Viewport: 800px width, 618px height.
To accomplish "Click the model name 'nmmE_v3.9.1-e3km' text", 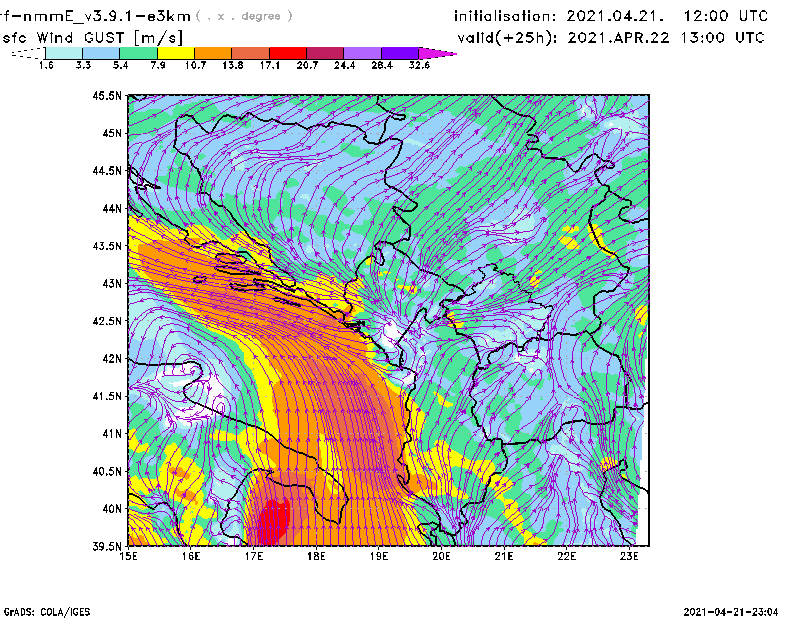I will coord(107,16).
